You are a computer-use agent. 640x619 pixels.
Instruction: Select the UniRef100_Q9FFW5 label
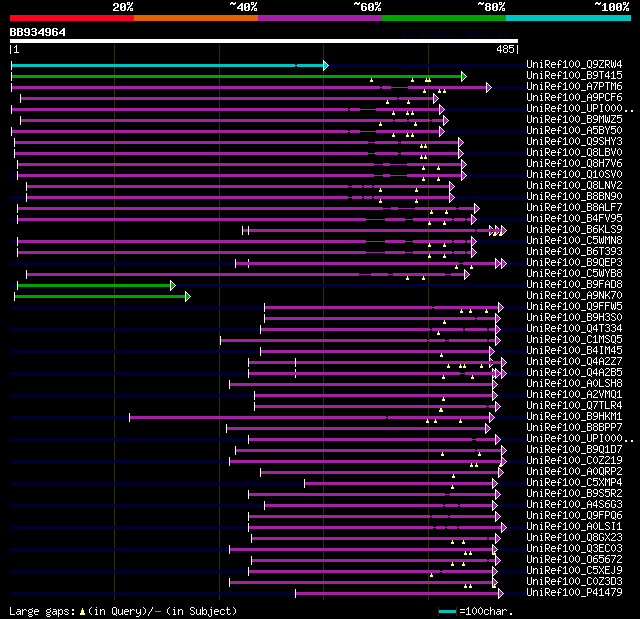coord(574,307)
